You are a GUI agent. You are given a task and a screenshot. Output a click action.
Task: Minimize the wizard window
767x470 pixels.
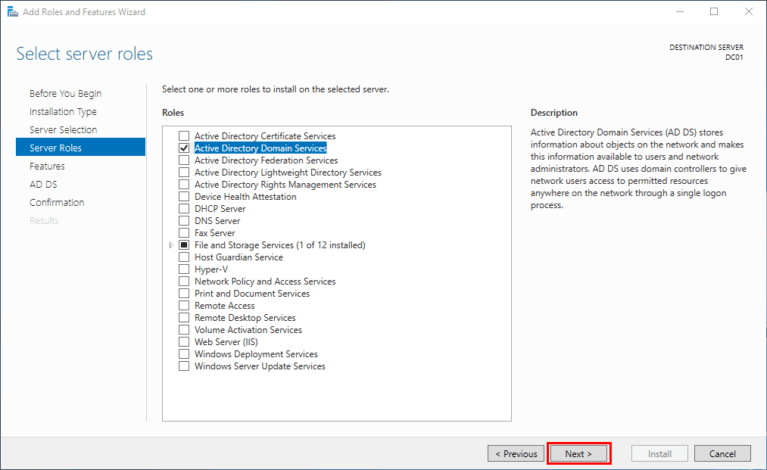[x=680, y=11]
